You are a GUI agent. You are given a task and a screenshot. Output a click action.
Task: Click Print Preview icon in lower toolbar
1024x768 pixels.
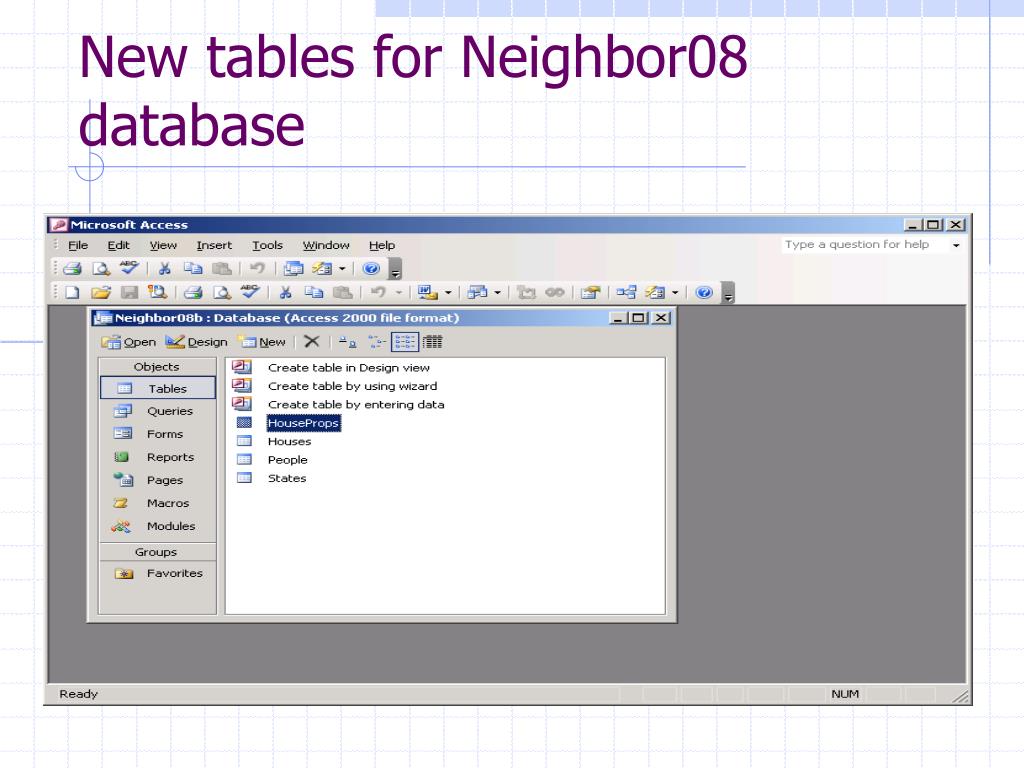pos(222,293)
